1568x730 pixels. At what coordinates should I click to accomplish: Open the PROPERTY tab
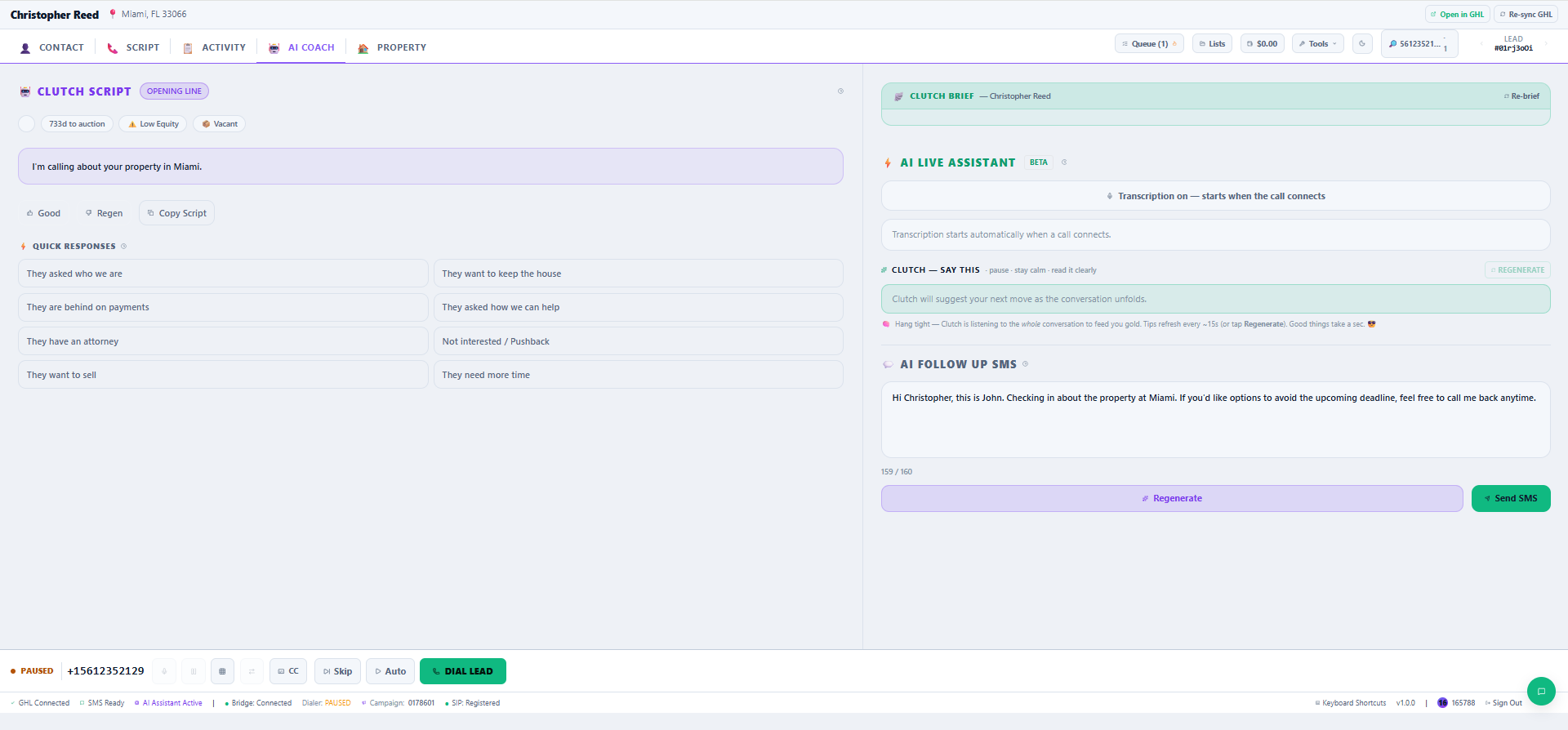(392, 47)
